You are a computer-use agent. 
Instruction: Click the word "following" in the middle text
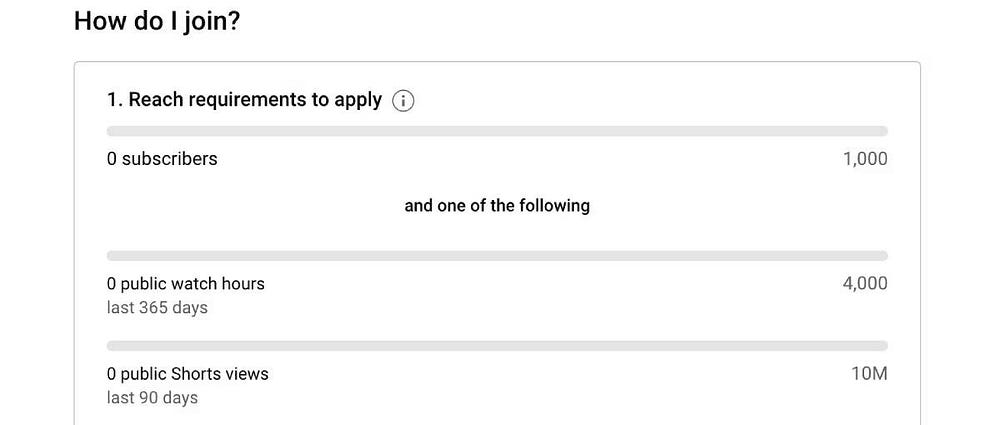554,206
